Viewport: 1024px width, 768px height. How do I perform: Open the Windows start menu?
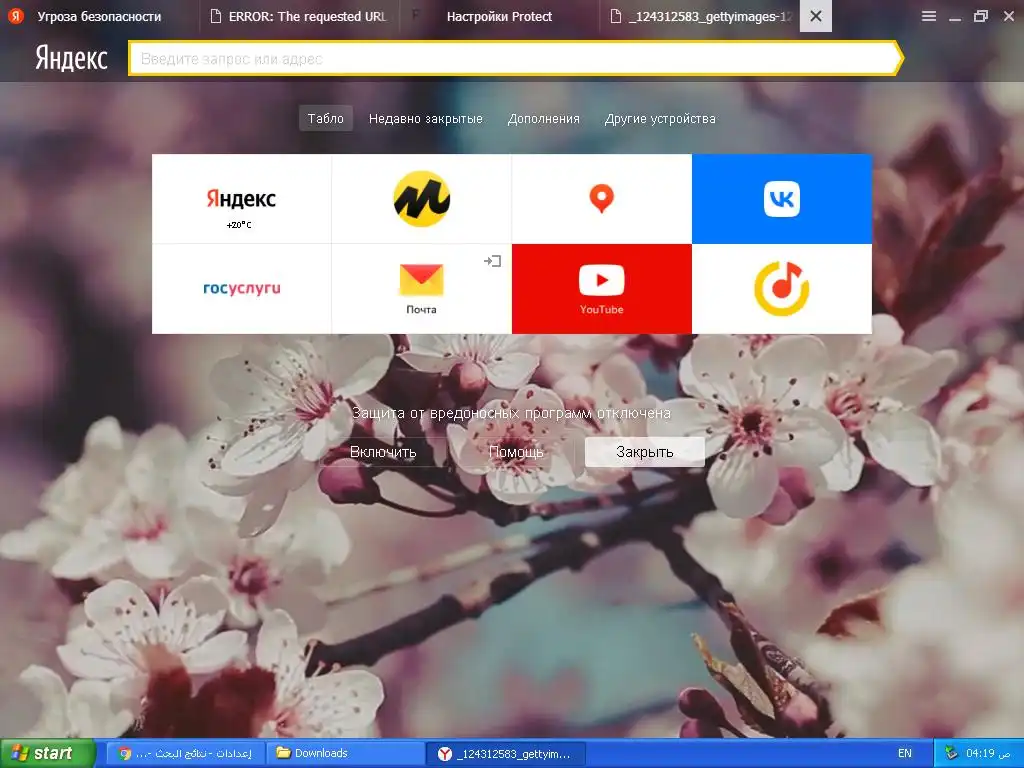click(47, 753)
